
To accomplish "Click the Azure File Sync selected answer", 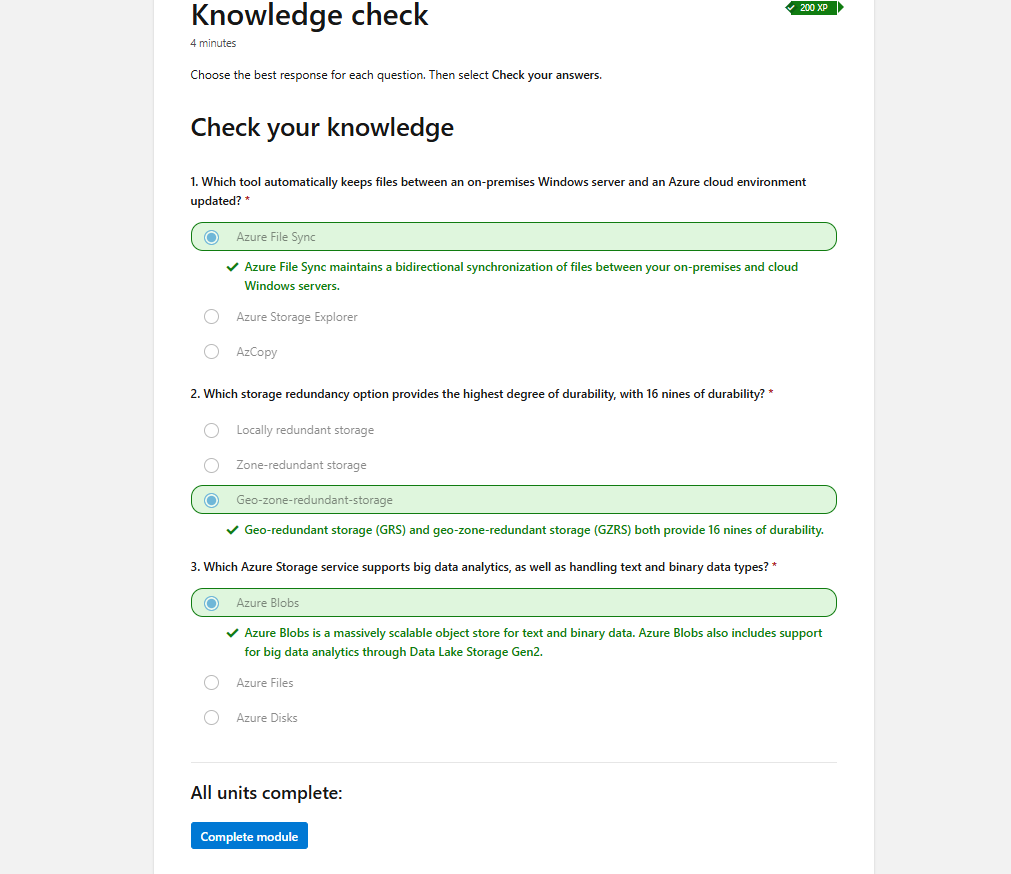I will [x=211, y=237].
